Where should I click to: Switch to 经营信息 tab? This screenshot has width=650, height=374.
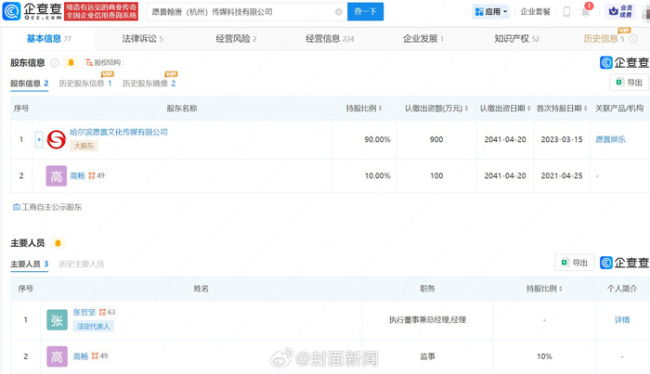coord(330,39)
